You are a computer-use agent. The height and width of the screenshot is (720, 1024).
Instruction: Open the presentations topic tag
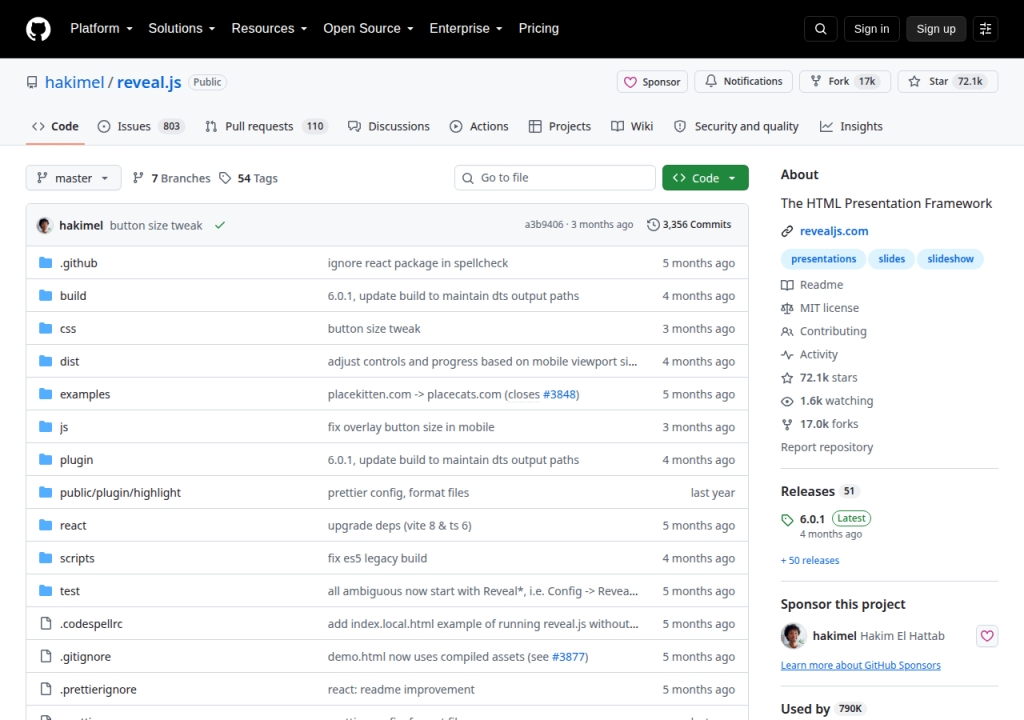pos(824,259)
